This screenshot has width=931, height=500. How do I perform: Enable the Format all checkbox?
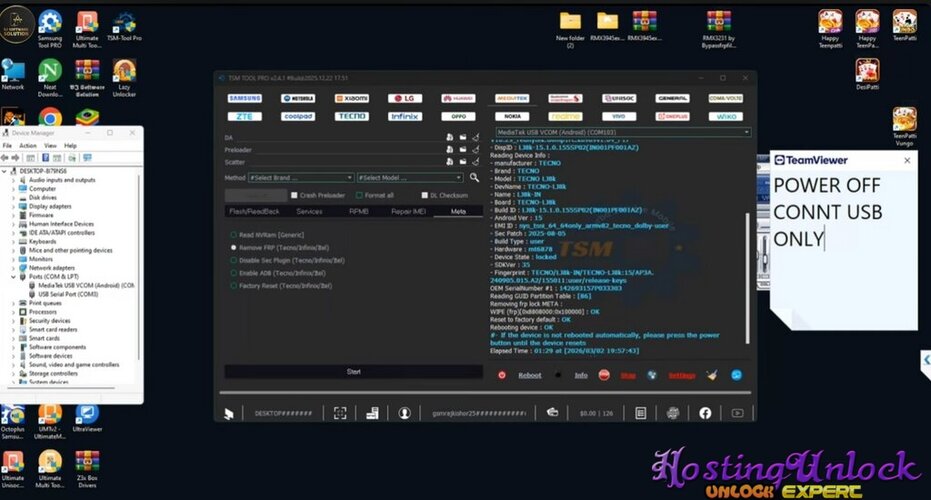tap(360, 195)
